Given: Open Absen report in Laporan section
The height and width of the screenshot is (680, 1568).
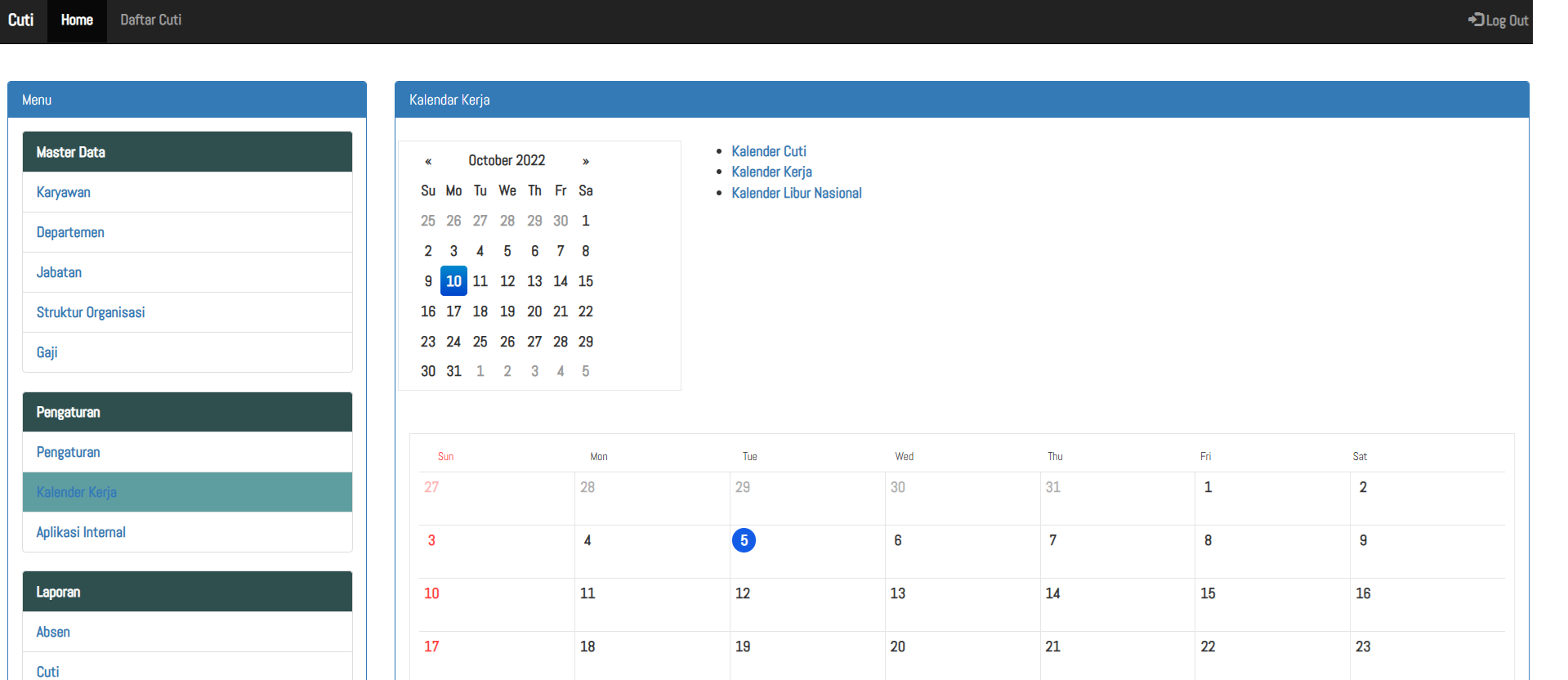Looking at the screenshot, I should [x=53, y=632].
